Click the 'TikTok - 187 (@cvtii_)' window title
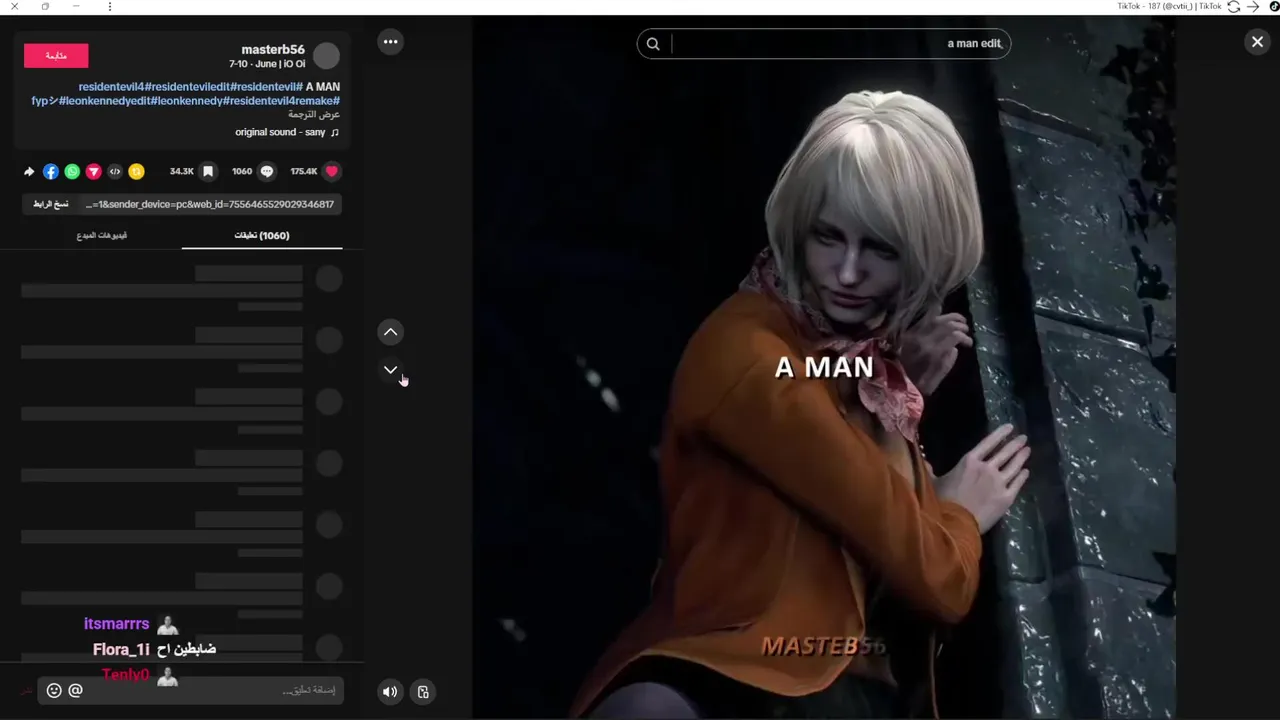This screenshot has width=1280, height=720. [1169, 6]
